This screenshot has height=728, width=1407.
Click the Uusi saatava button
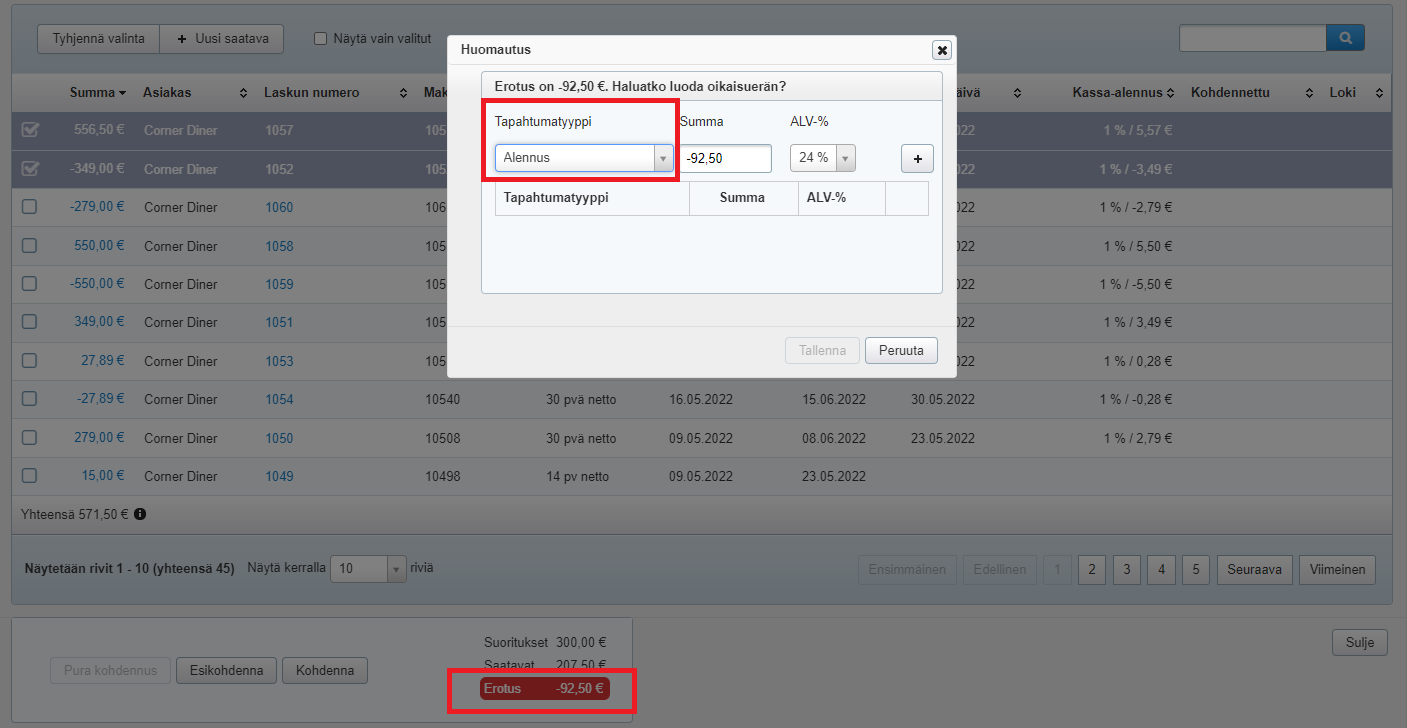pyautogui.click(x=221, y=39)
